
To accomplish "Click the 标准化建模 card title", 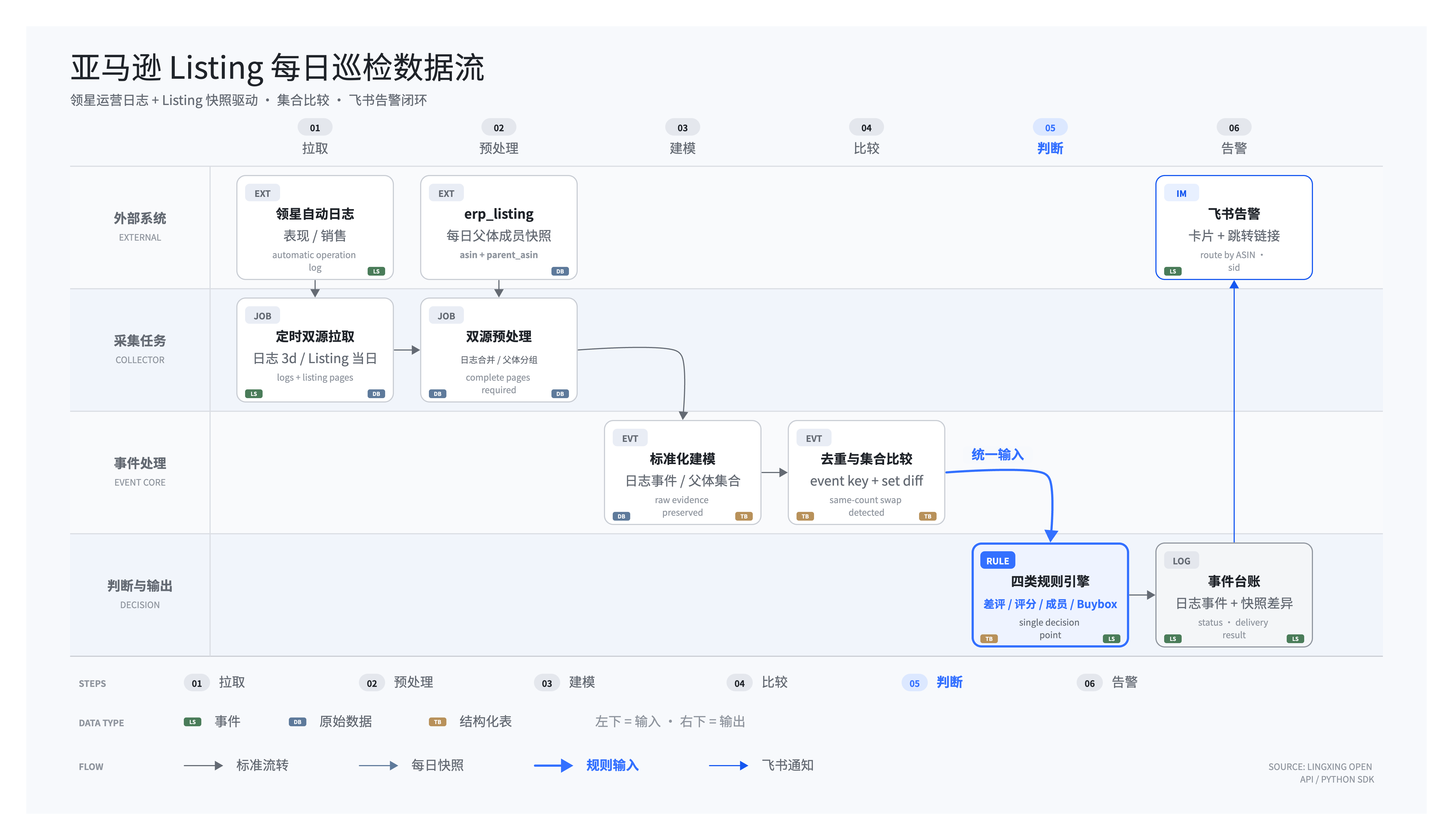I will tap(683, 459).
